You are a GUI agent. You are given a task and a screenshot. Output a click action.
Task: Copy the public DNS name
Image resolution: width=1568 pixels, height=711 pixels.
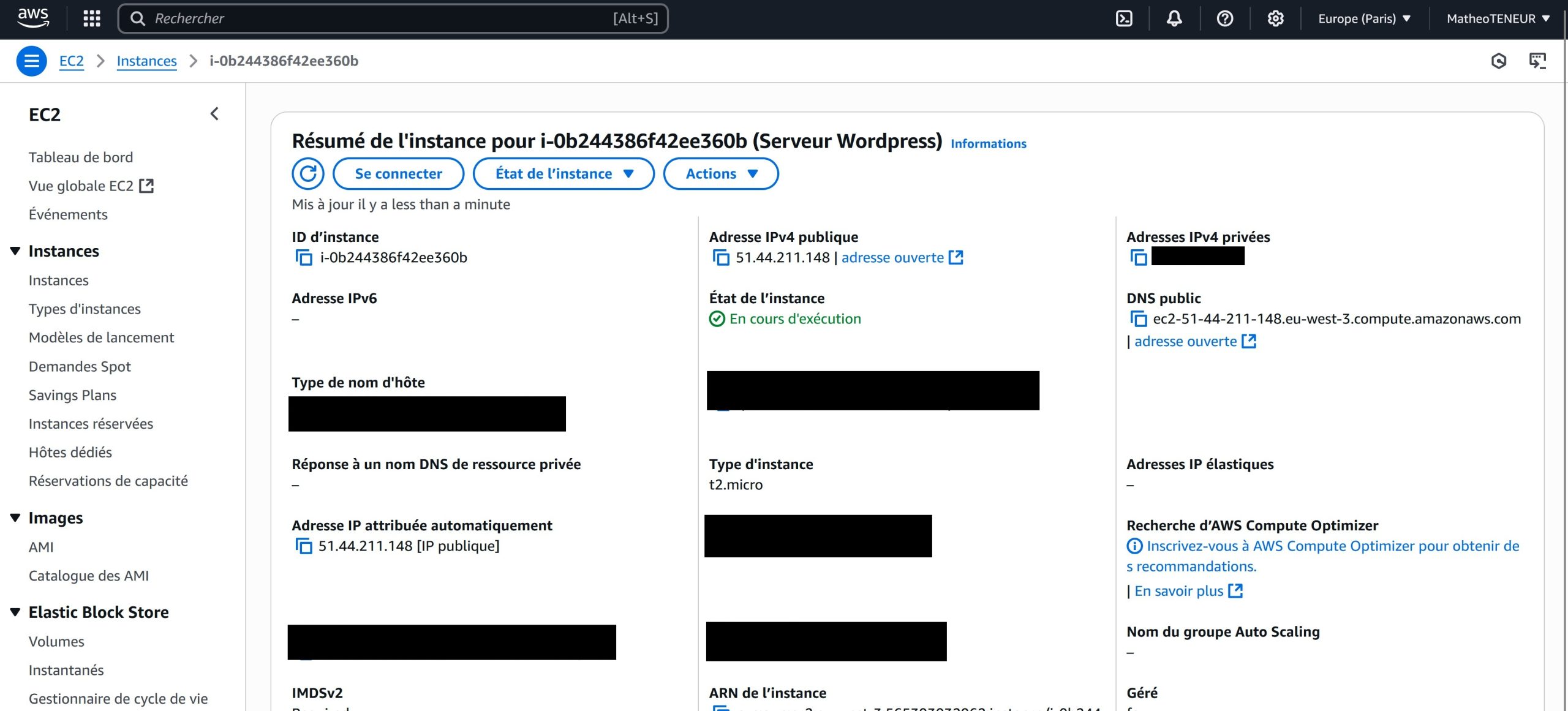click(1138, 318)
